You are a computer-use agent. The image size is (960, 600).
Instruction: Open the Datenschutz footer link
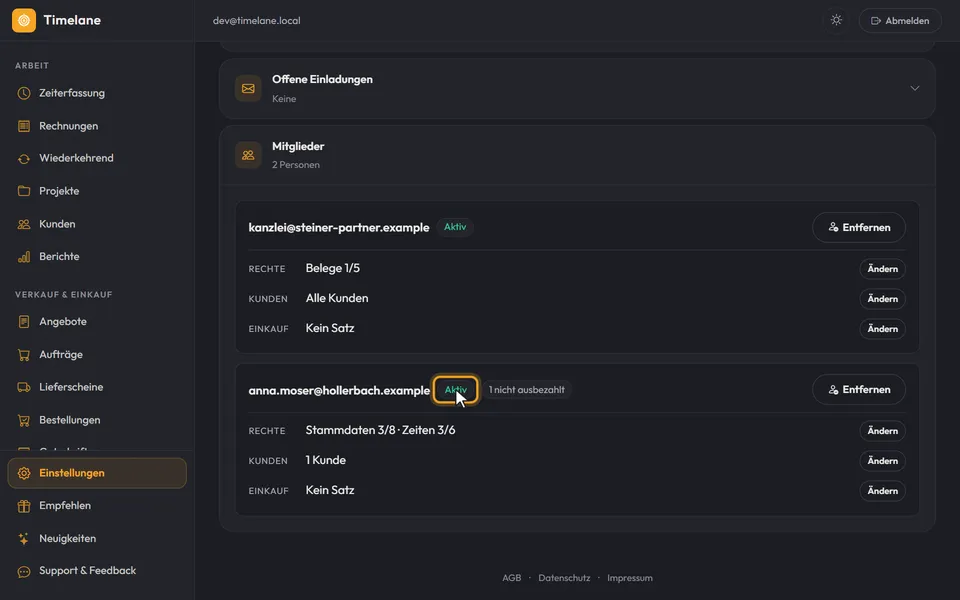tap(564, 578)
